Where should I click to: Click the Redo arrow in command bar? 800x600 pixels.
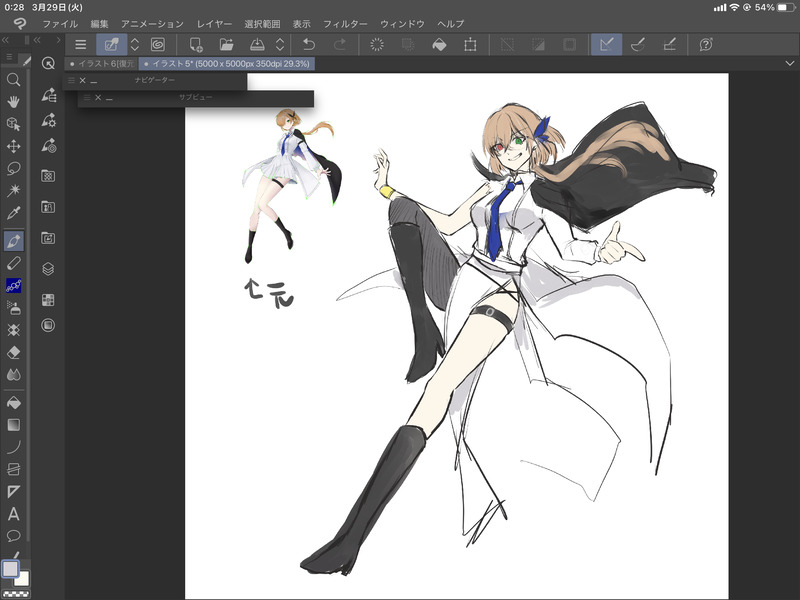[340, 45]
